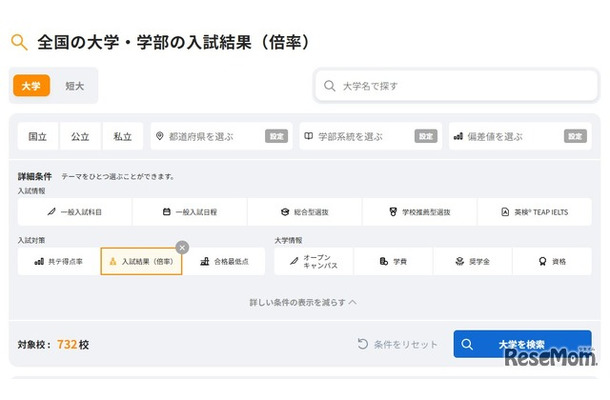Click the location pin icon

click(160, 136)
